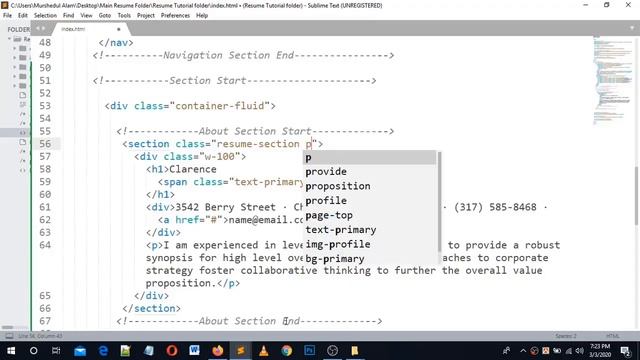Click the closing </section> tag on line 66
The height and width of the screenshot is (360, 640).
pos(151,309)
